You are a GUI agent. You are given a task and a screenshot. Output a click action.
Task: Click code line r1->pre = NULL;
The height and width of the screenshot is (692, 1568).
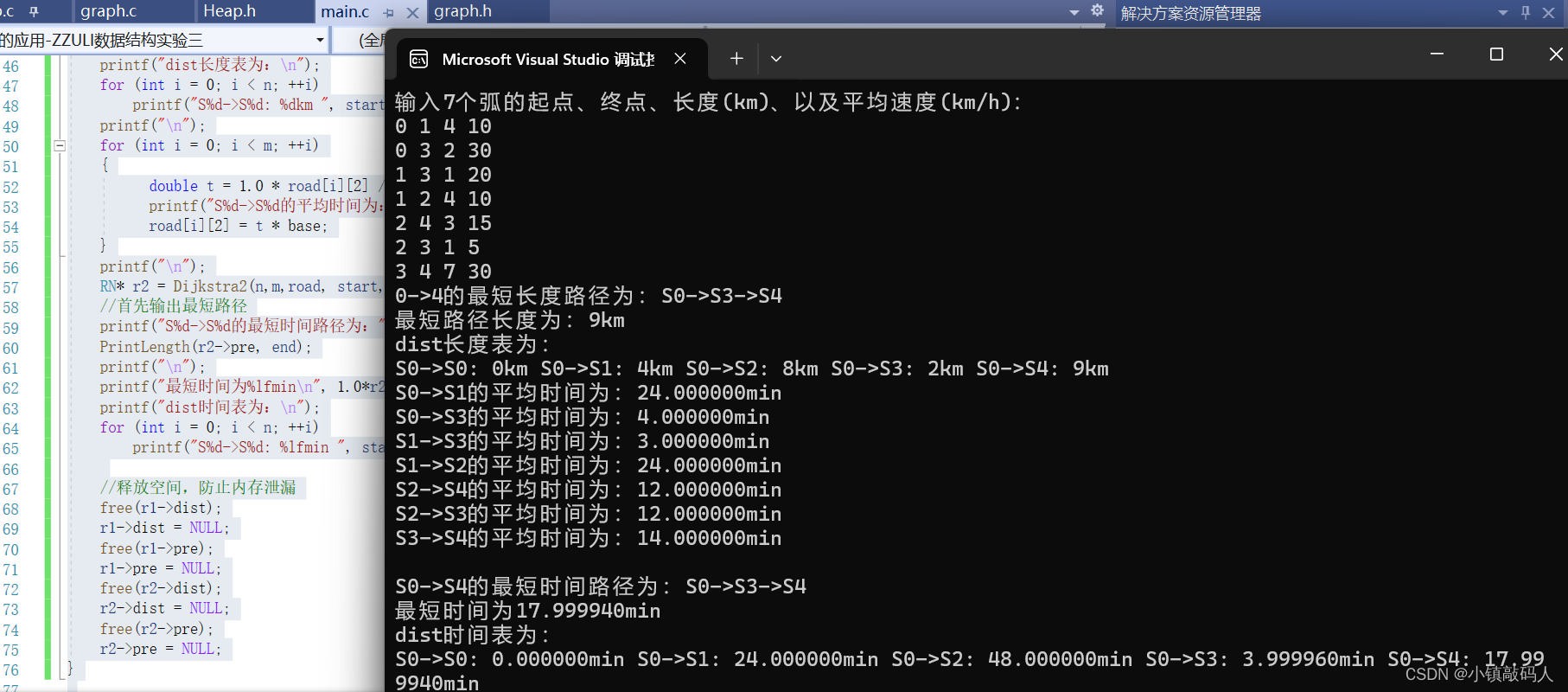pos(160,568)
